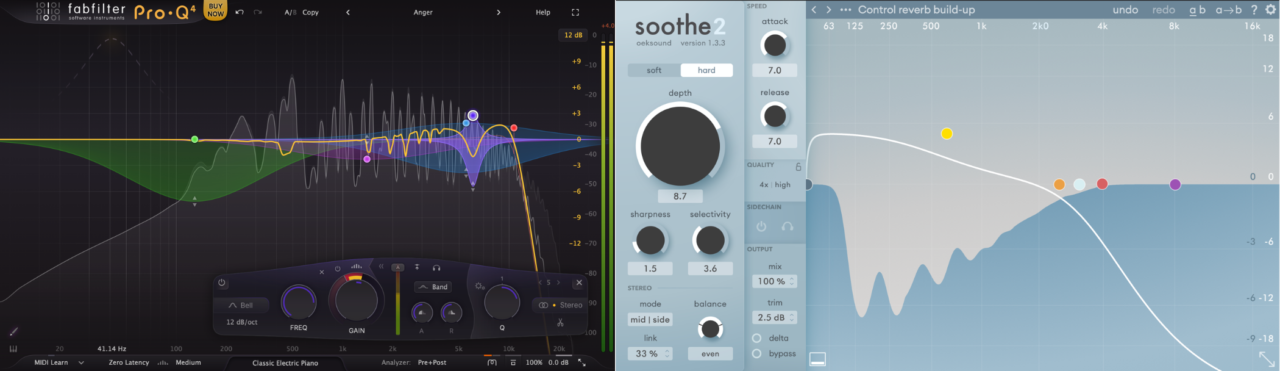
Task: Change the Medium analyzer resolution
Action: tap(187, 362)
